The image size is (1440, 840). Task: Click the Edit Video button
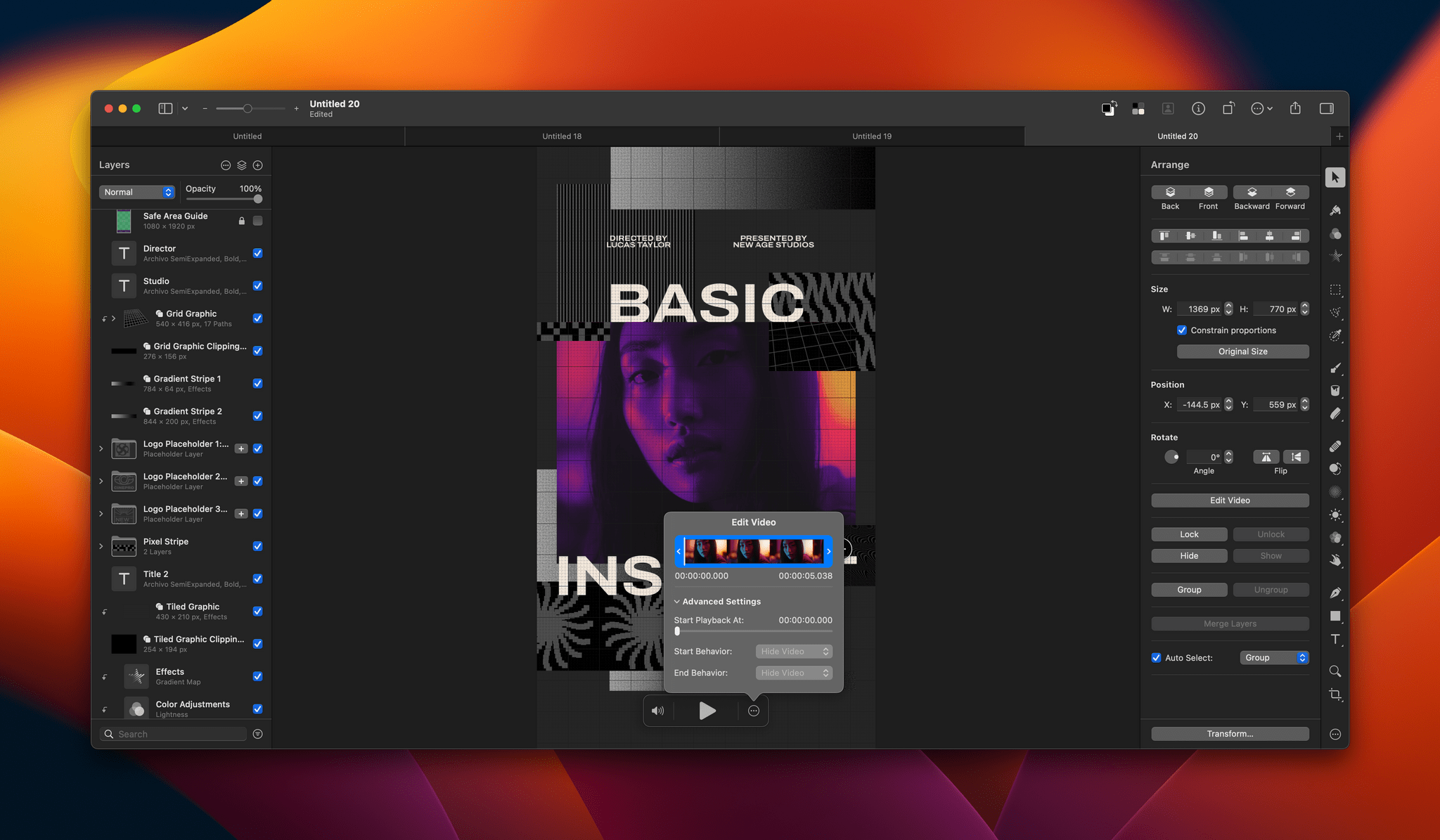point(1230,500)
